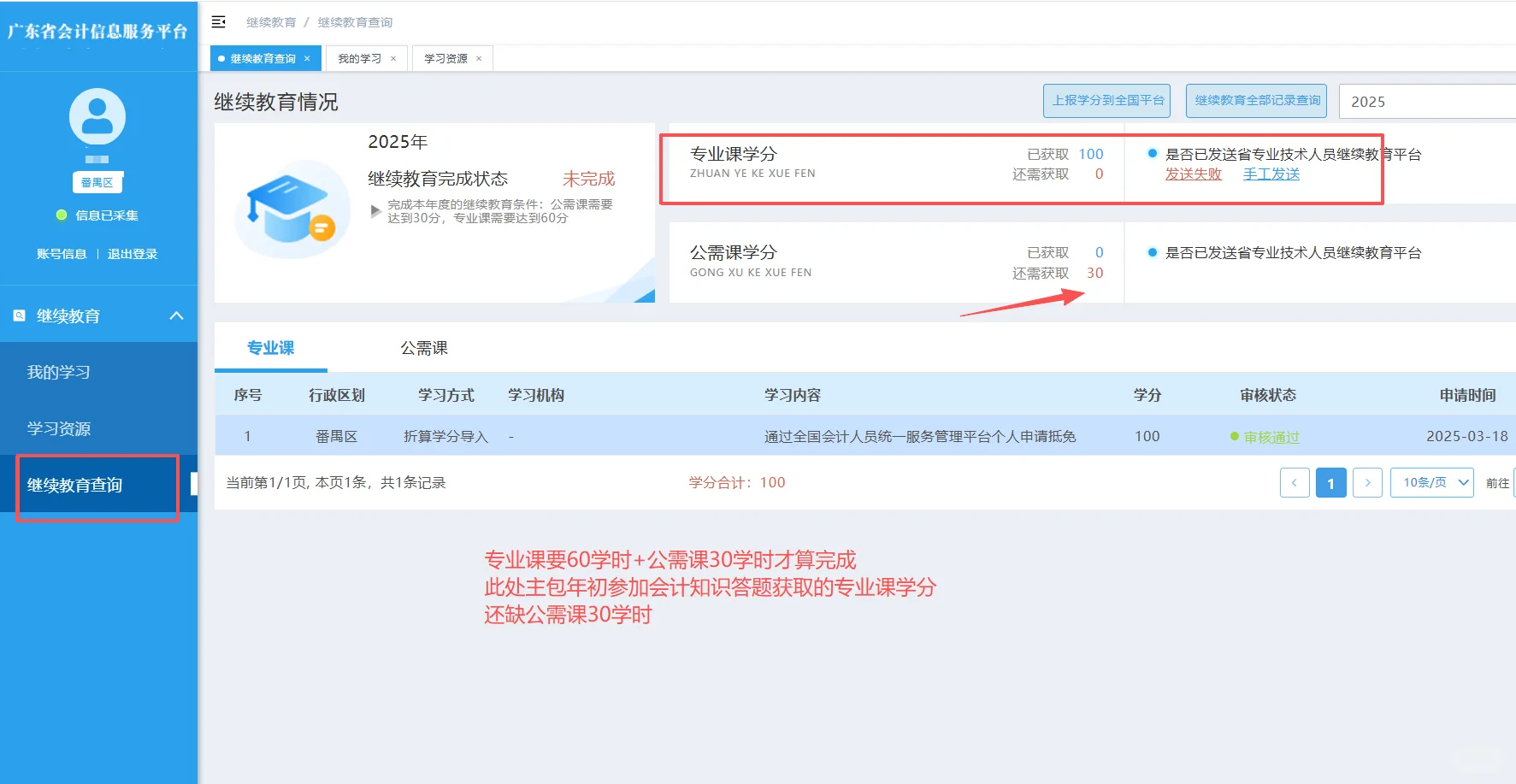Click 继续教育全部记录查询 button
This screenshot has width=1516, height=784.
[x=1257, y=101]
